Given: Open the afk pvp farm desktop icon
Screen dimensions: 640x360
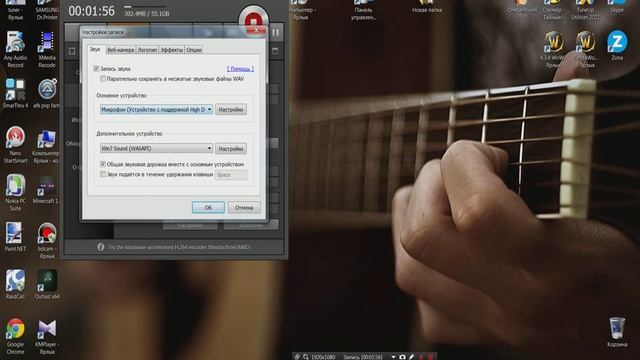Looking at the screenshot, I should point(46,93).
